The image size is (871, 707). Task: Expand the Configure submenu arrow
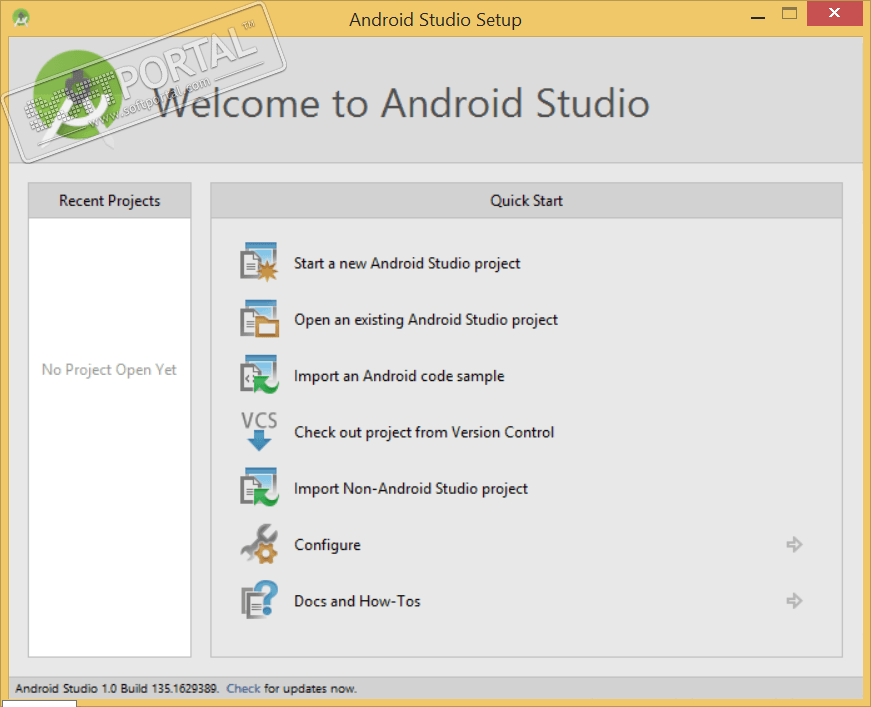point(794,544)
